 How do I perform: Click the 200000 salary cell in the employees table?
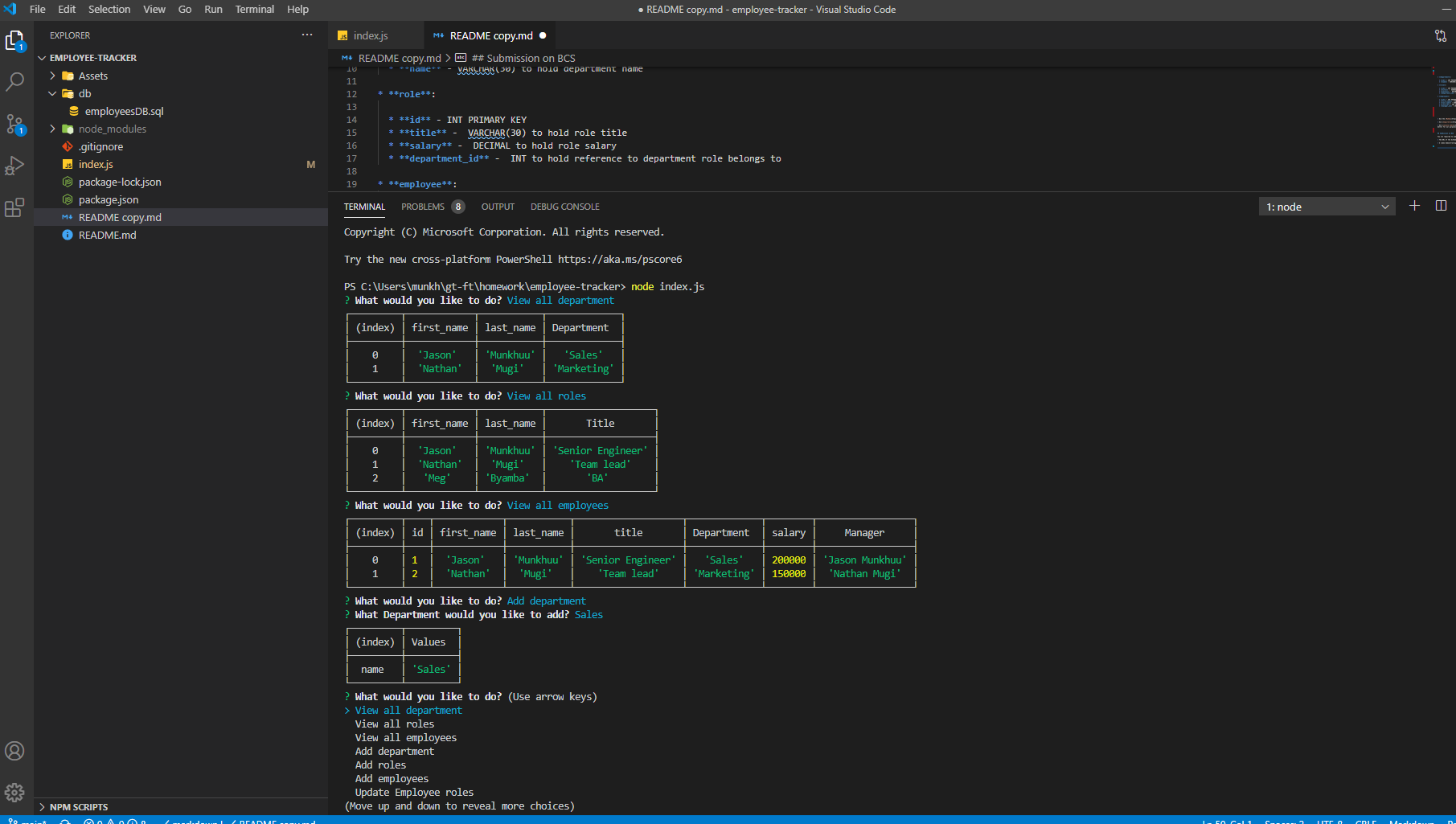[789, 560]
